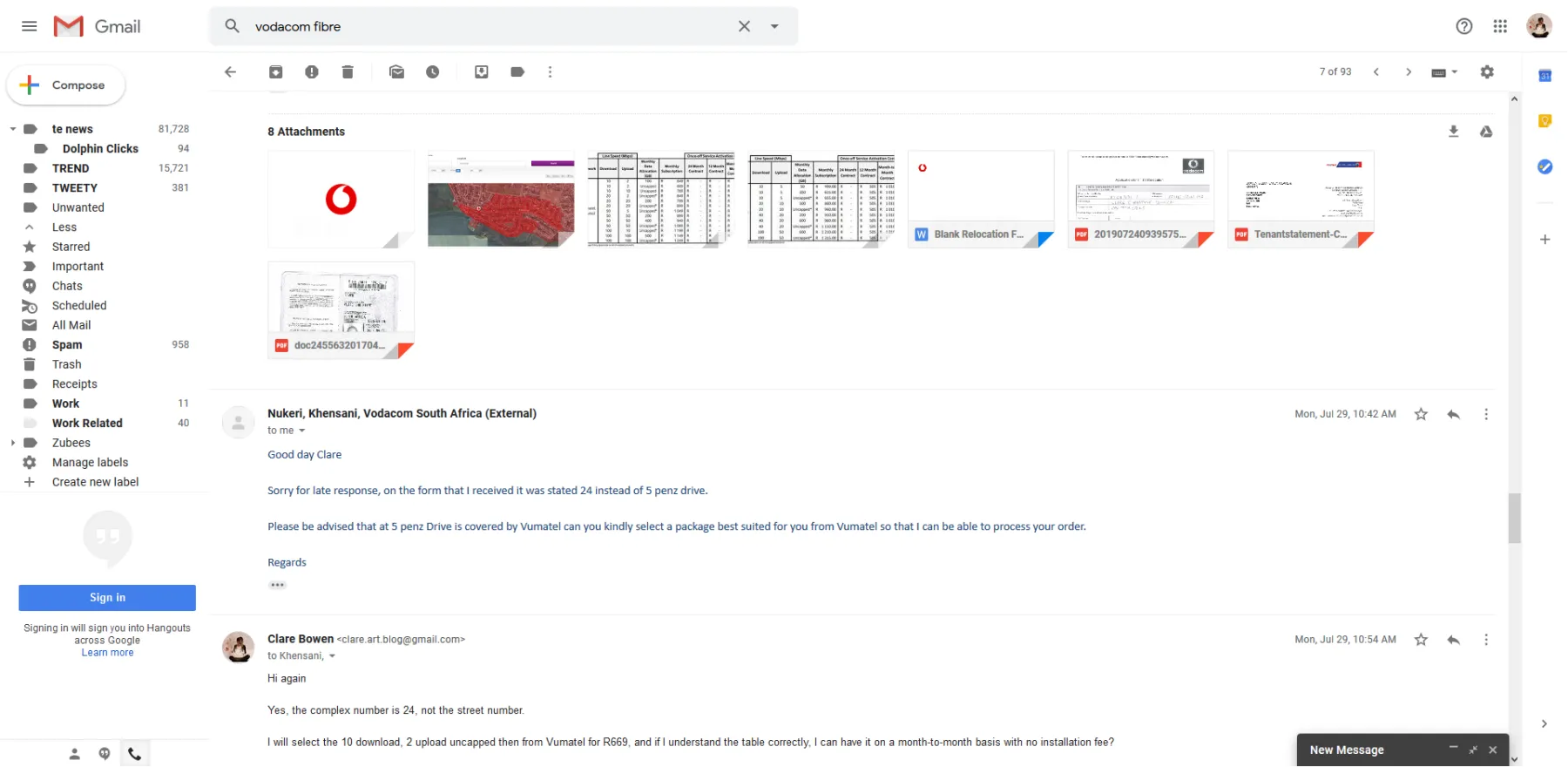Mark the conversation as unread

(396, 72)
